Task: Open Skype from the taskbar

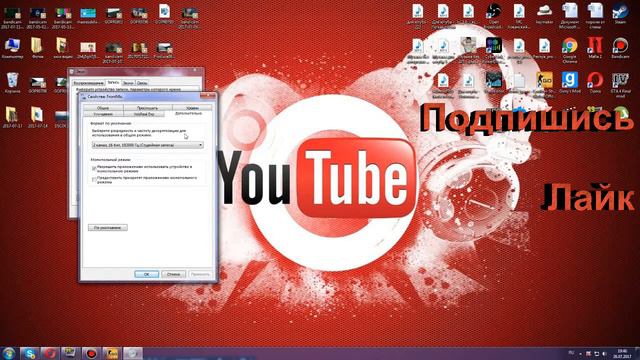Action: point(30,353)
